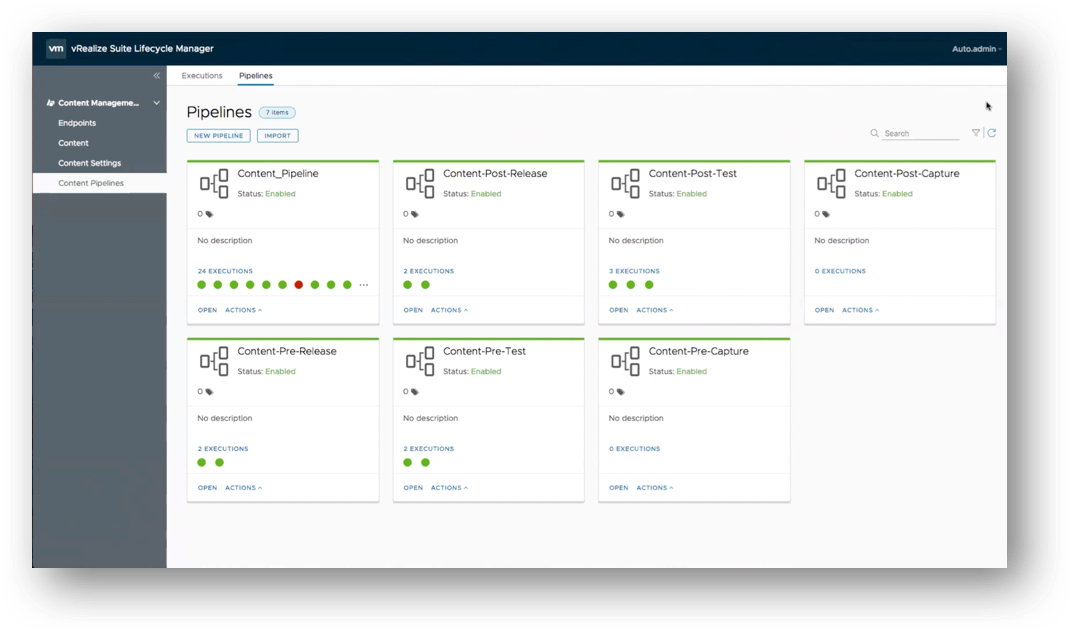Click the NEW PIPELINE button
Screen dimensions: 1072x633
click(x=218, y=136)
